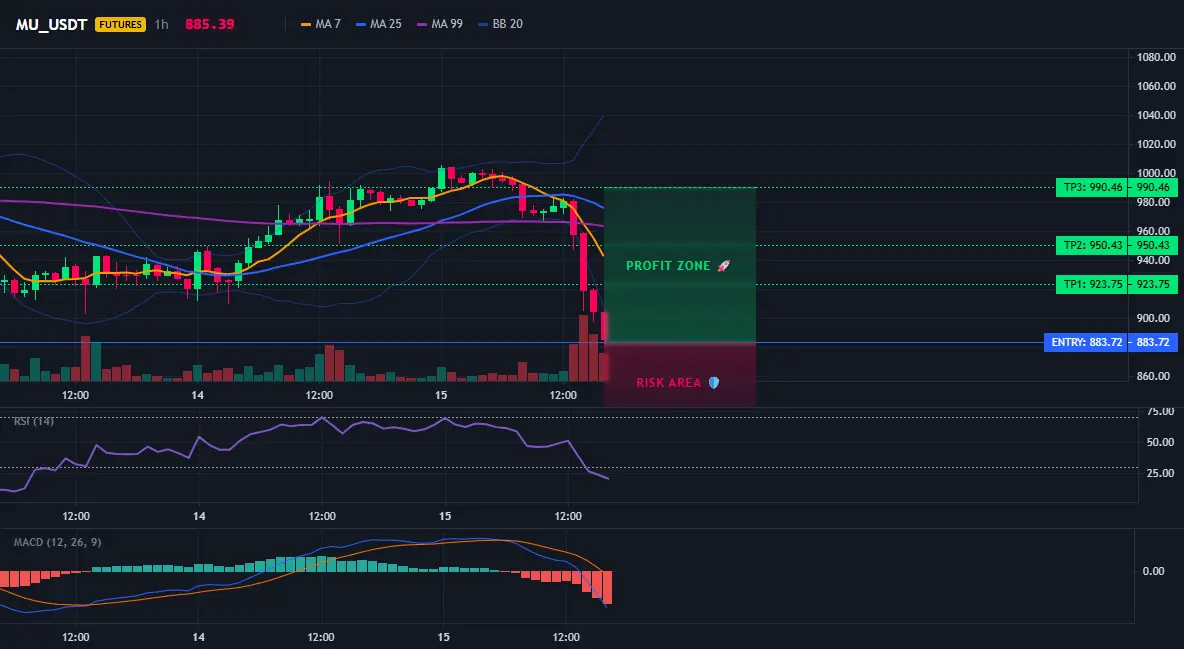
Task: Toggle the MA 25 legend entry
Action: pos(378,24)
